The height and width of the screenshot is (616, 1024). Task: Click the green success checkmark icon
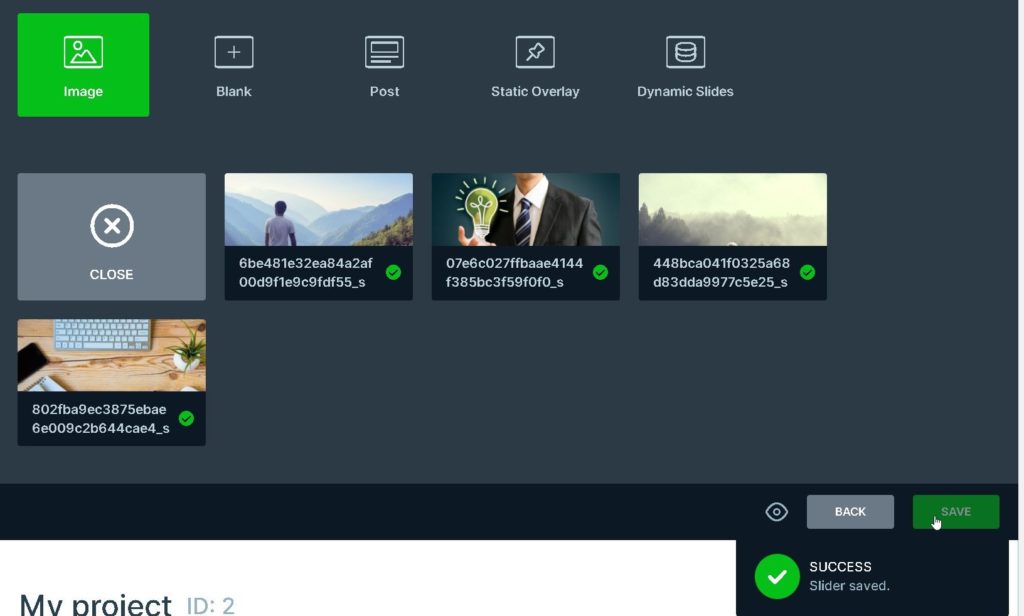pos(777,576)
